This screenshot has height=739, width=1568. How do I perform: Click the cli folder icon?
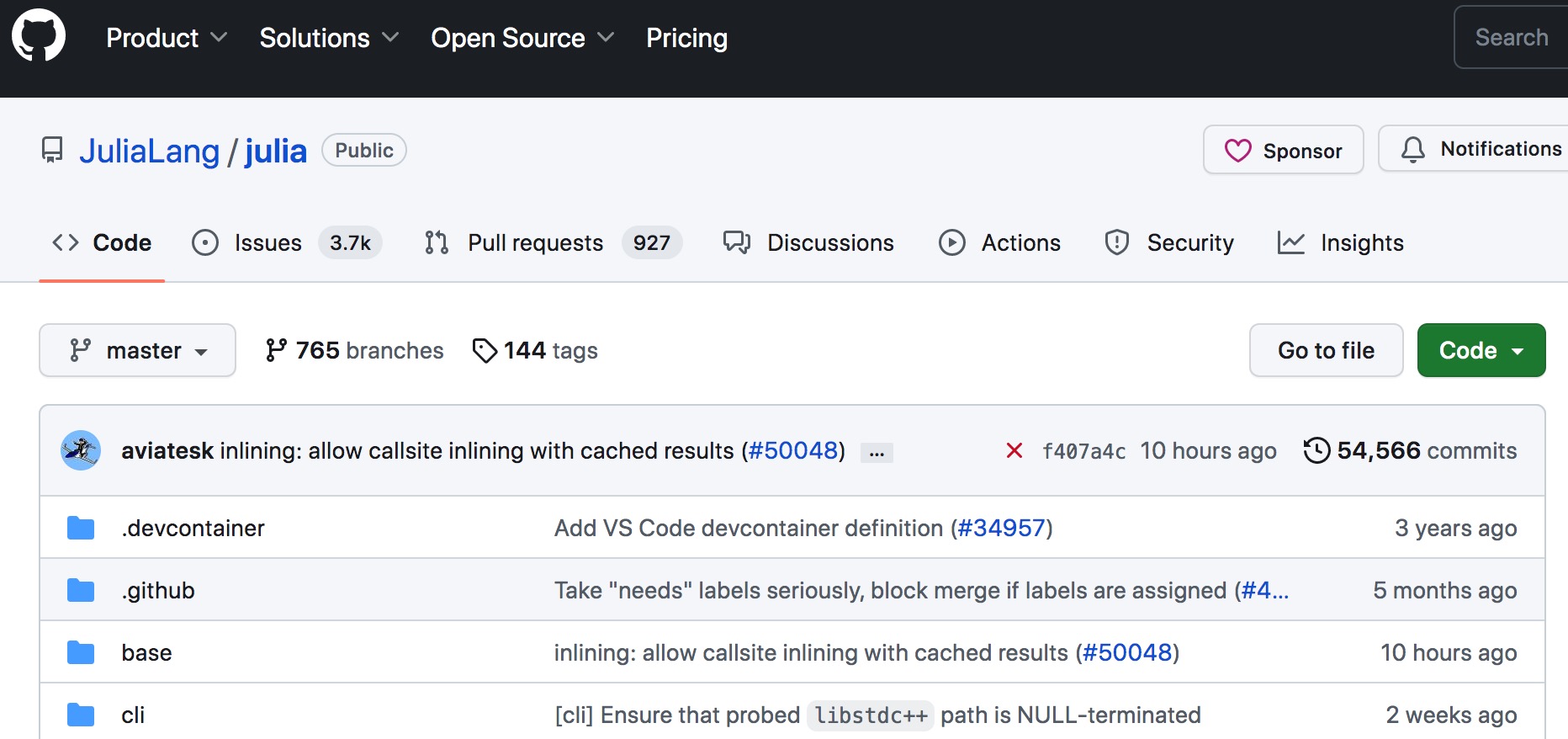point(81,715)
